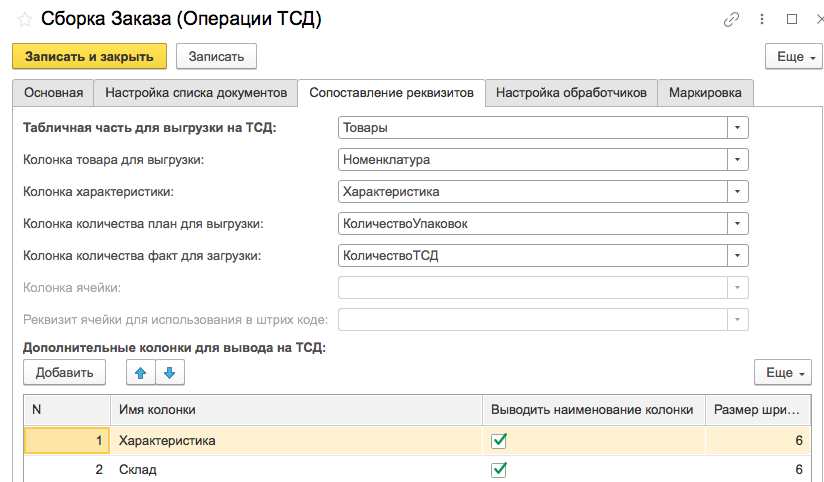Click width value 6 in 'Характеристика' row

[x=758, y=440]
